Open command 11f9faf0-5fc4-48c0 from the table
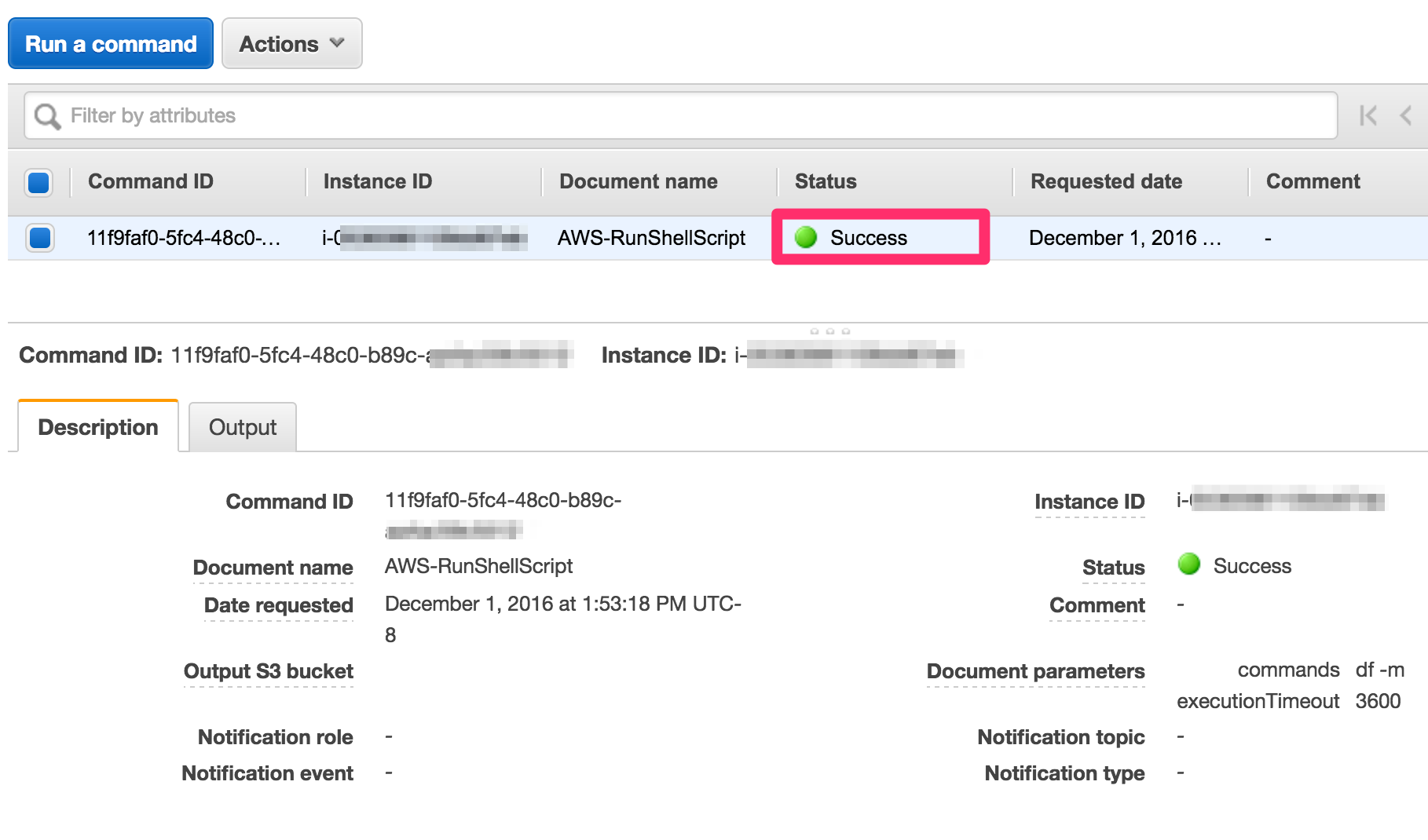This screenshot has height=840, width=1428. tap(184, 238)
